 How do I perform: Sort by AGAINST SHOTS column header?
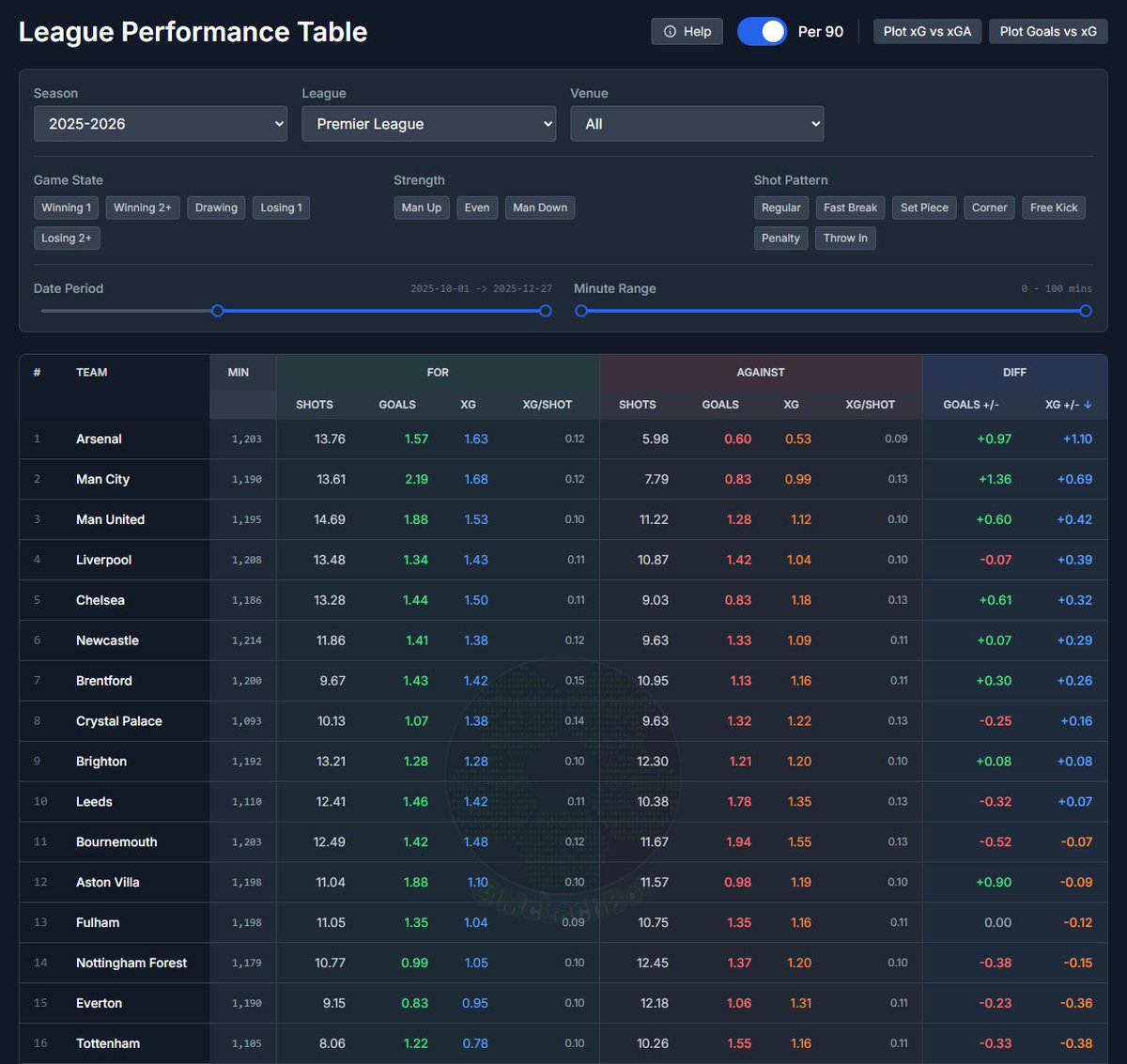click(638, 405)
